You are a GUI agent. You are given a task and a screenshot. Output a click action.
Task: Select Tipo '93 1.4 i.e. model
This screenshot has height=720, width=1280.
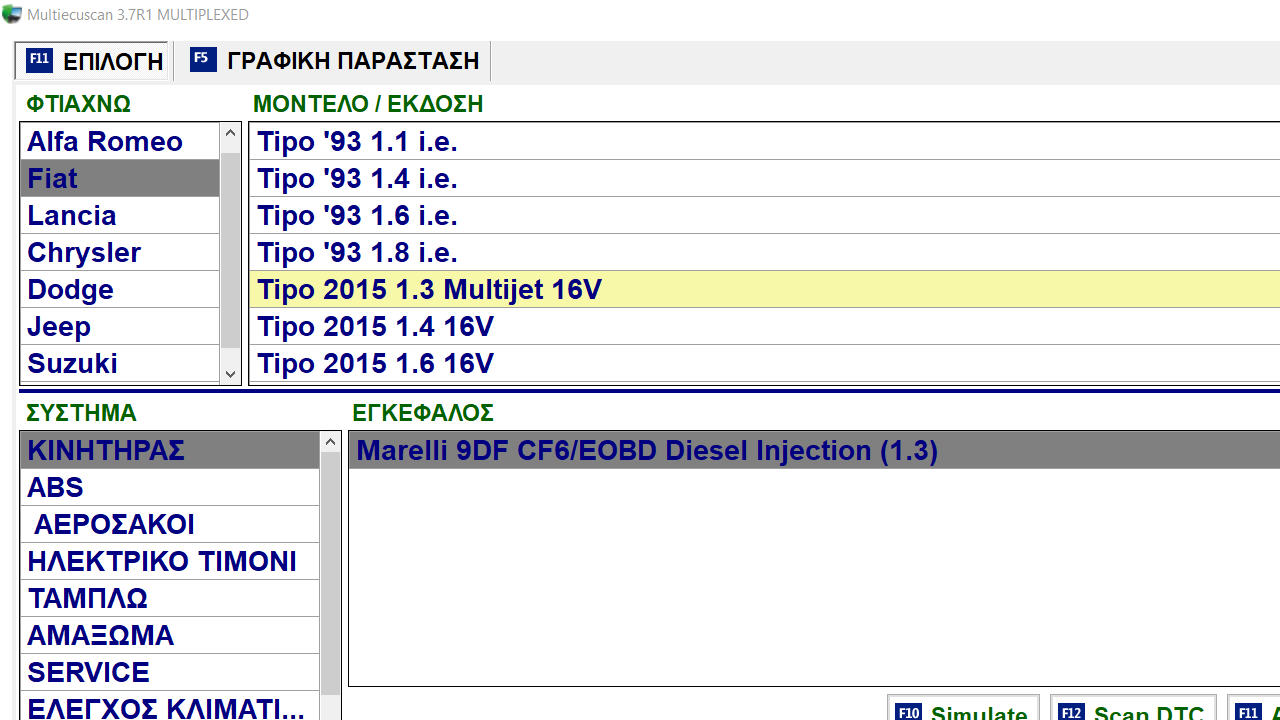pyautogui.click(x=764, y=178)
